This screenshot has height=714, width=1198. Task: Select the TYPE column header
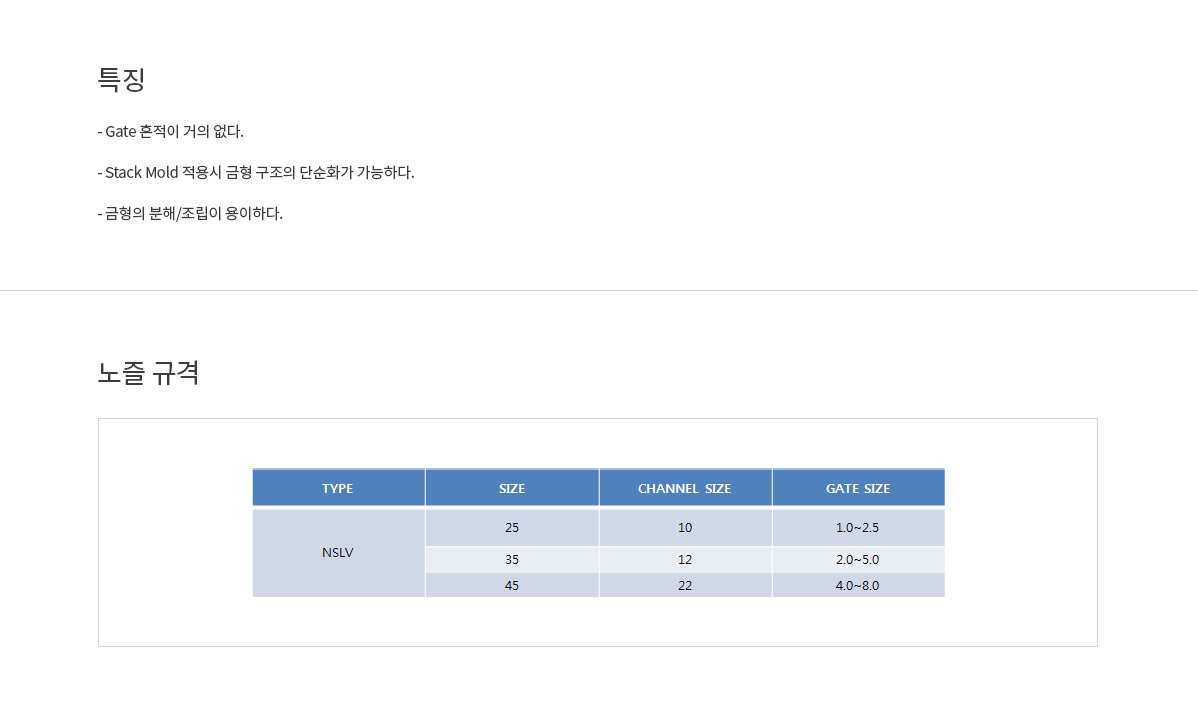pos(338,489)
